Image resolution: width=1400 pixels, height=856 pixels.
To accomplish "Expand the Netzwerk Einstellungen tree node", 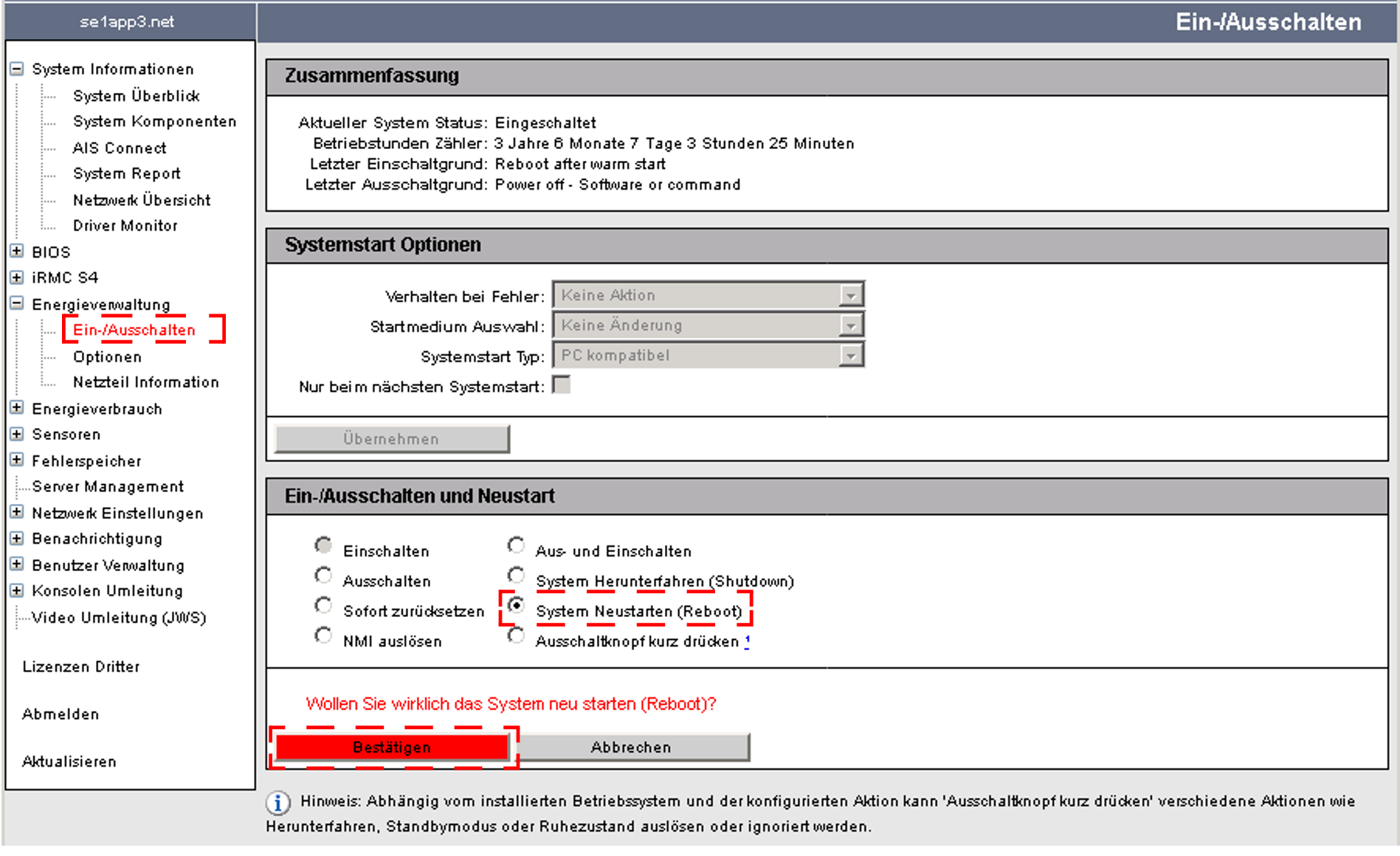I will (16, 512).
